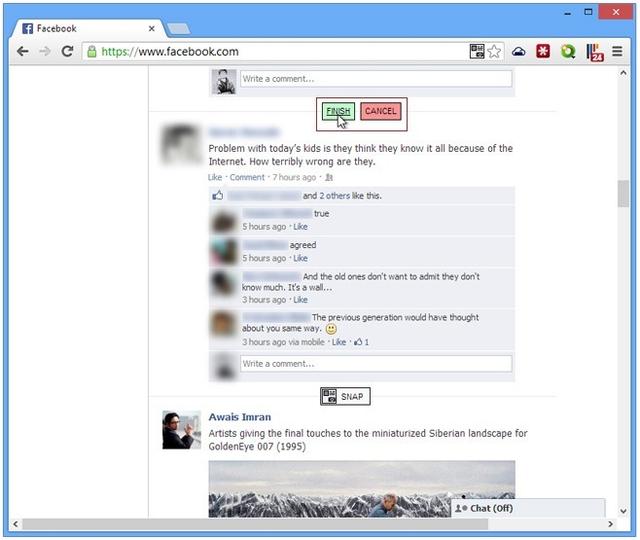The image size is (640, 540).
Task: Maximize the browser window
Action: 588,12
